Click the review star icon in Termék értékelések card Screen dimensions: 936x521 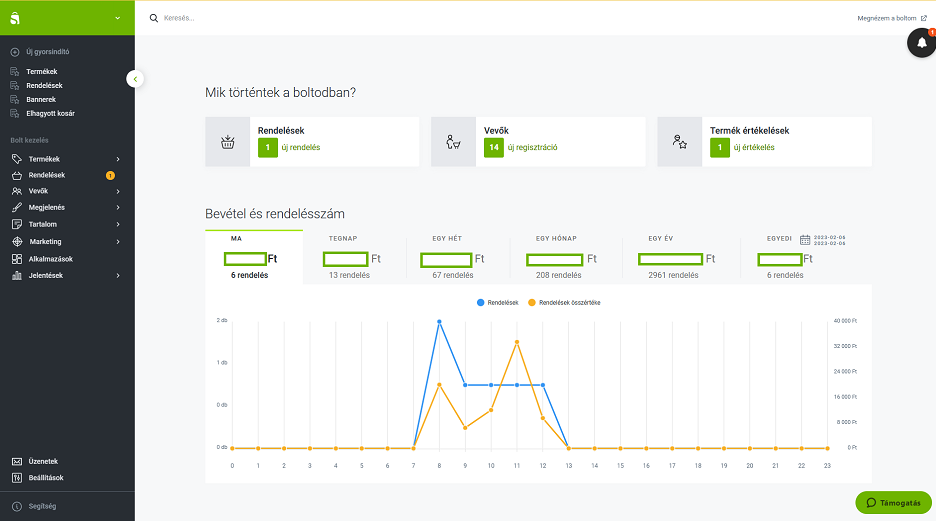[680, 142]
